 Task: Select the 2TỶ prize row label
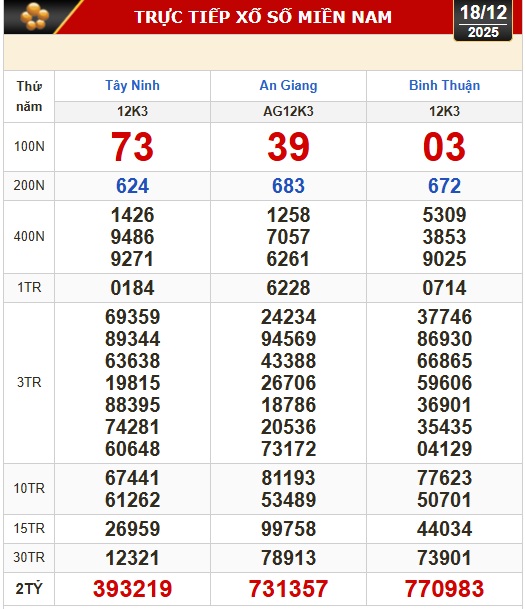pyautogui.click(x=29, y=589)
